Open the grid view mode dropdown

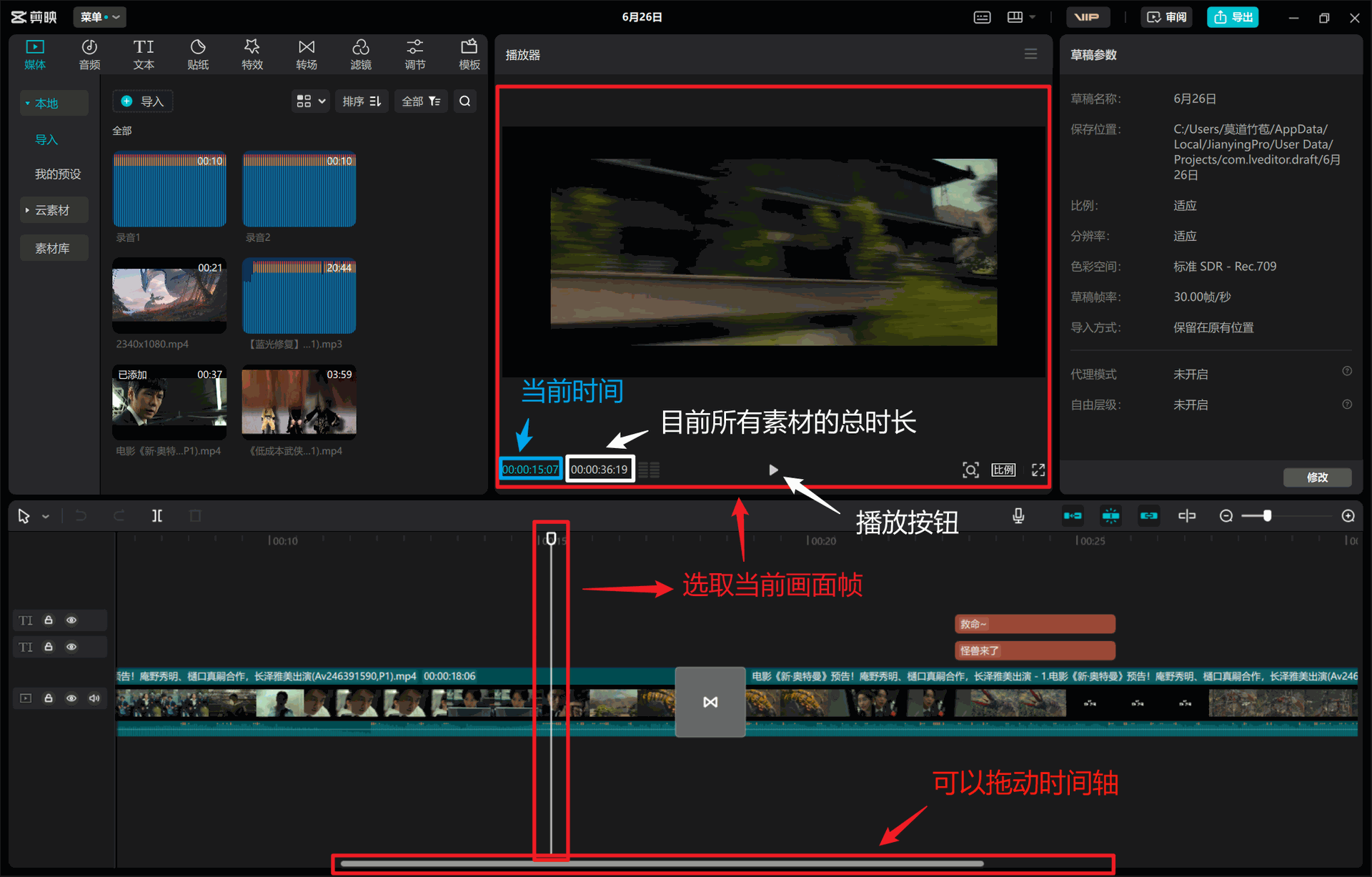[311, 101]
